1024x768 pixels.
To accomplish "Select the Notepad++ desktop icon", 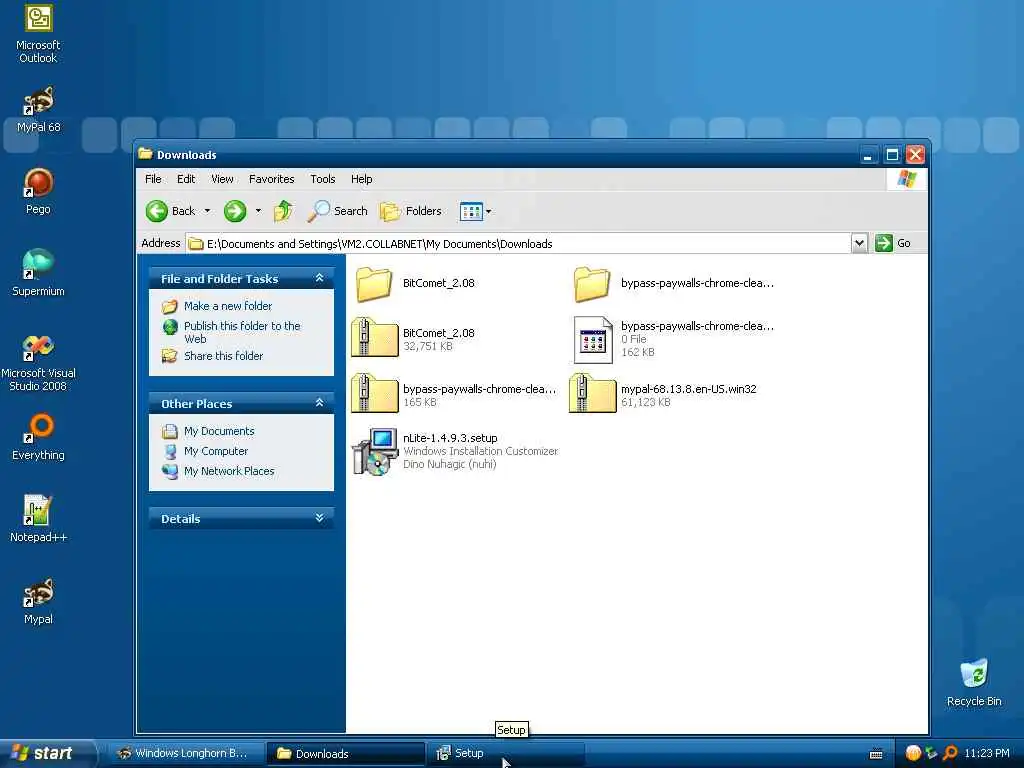I will (38, 519).
